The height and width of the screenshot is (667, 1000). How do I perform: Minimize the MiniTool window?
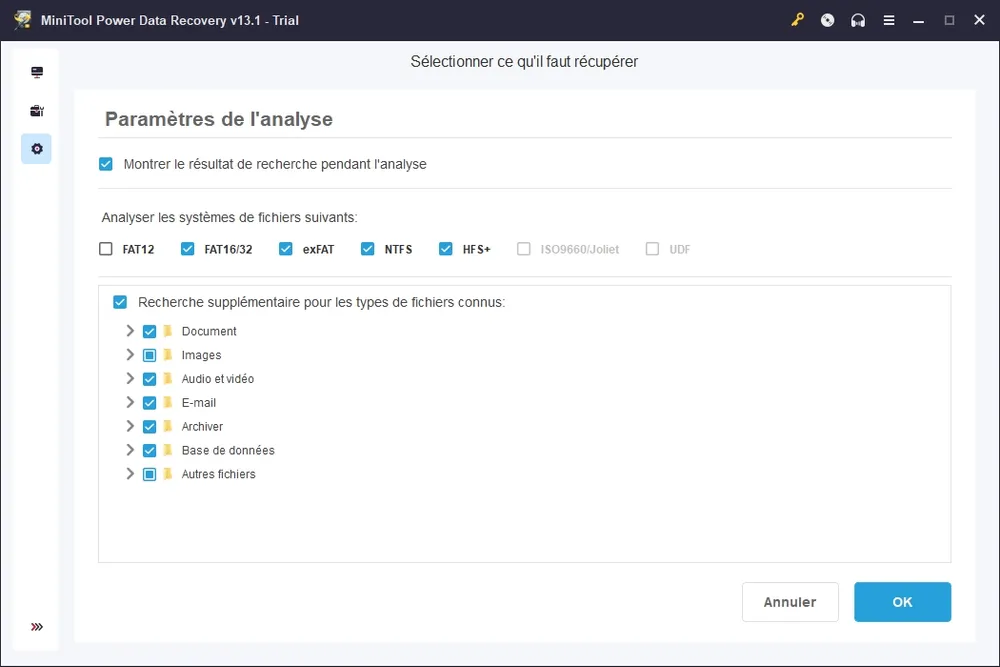pyautogui.click(x=918, y=20)
